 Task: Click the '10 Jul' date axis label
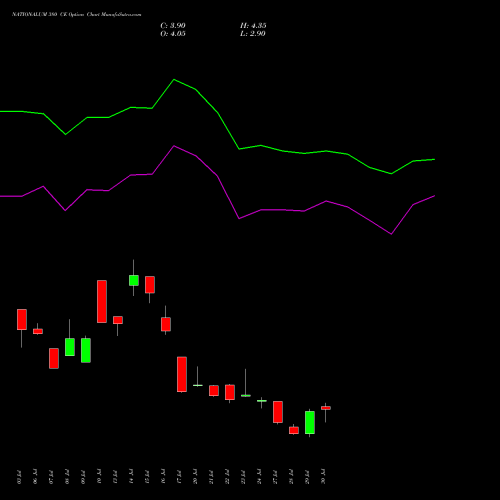click(99, 477)
